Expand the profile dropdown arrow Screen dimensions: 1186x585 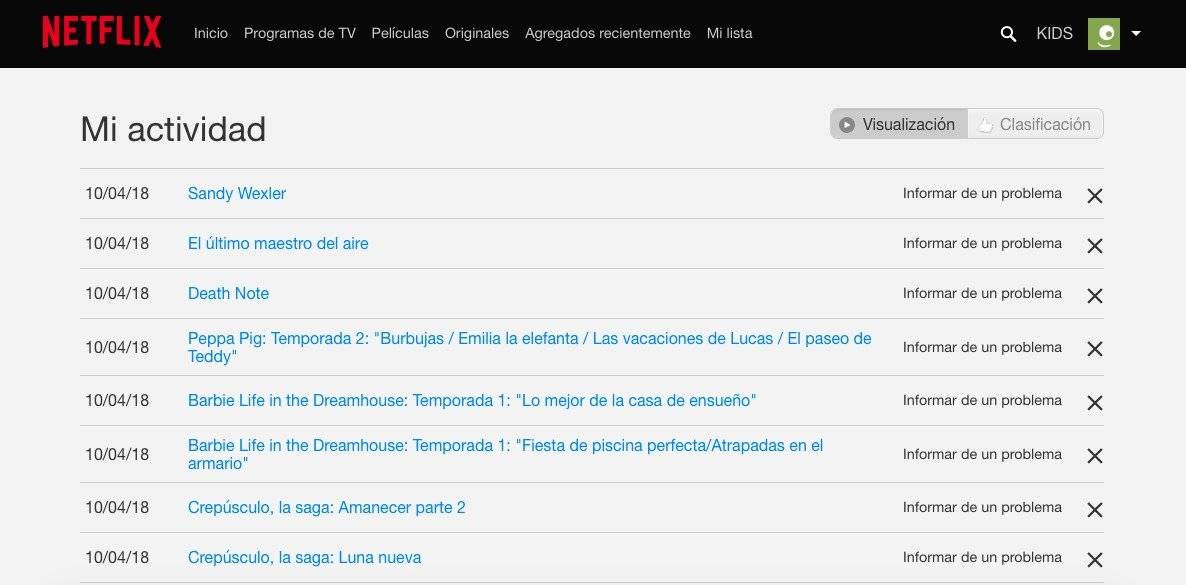[x=1135, y=33]
